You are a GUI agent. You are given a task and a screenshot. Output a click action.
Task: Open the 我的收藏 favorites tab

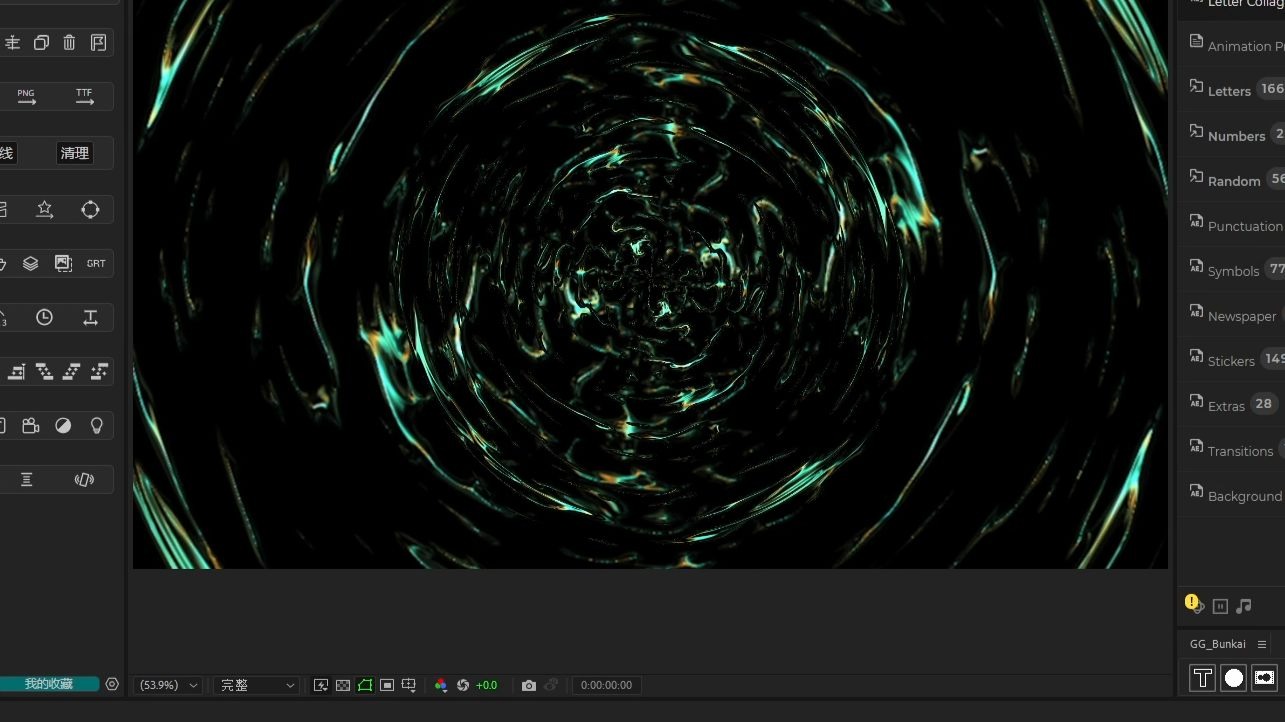[49, 684]
